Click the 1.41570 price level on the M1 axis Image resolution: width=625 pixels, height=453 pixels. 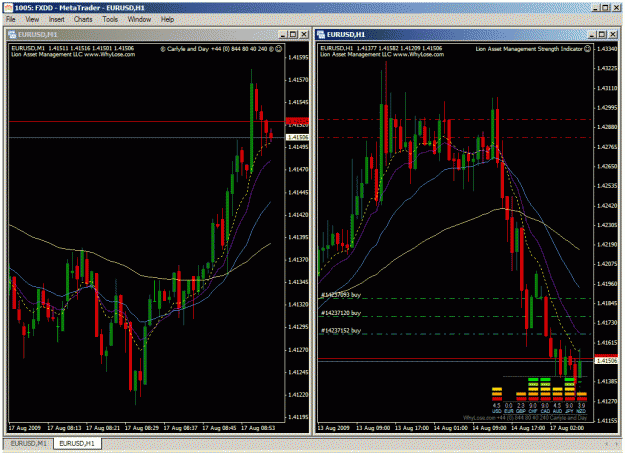click(298, 80)
